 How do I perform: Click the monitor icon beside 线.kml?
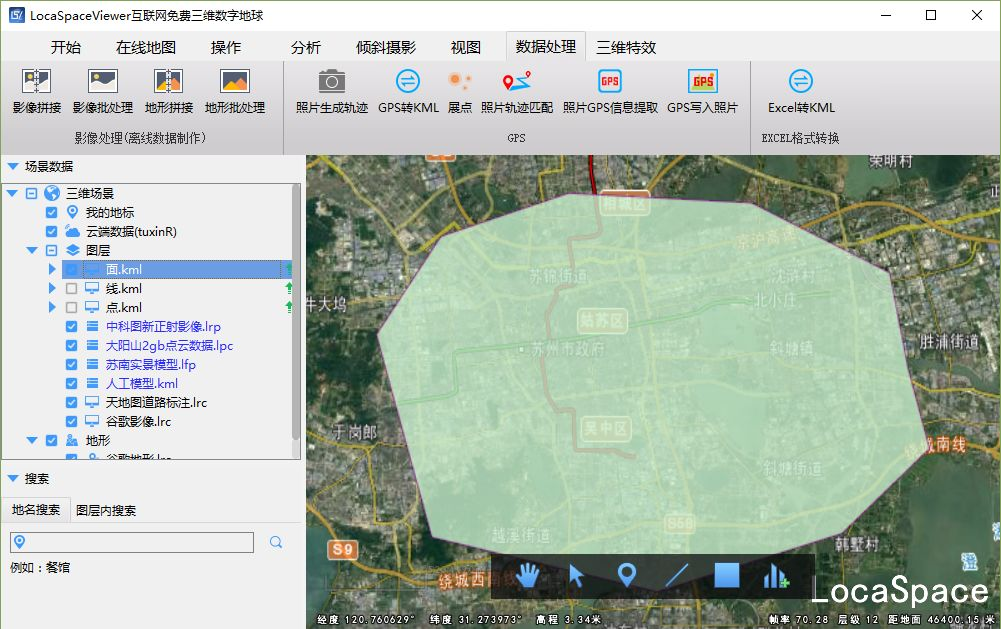tap(92, 288)
